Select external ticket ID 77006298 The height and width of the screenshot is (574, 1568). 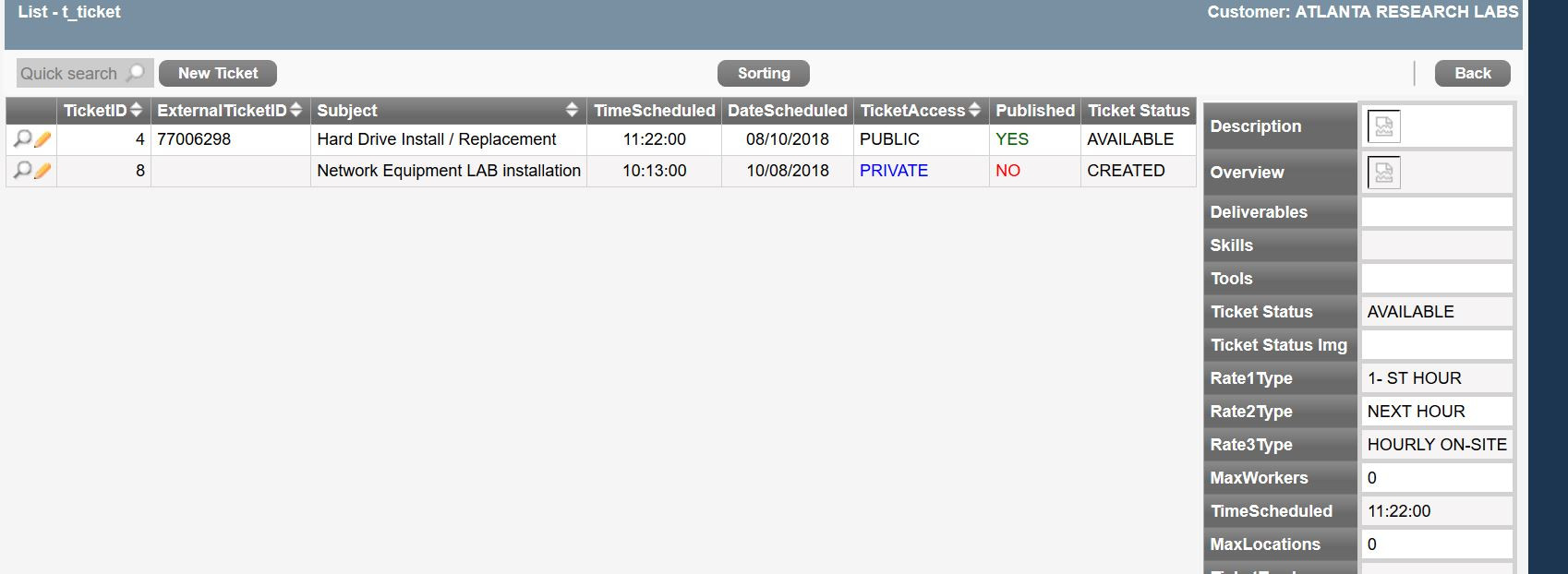[194, 139]
